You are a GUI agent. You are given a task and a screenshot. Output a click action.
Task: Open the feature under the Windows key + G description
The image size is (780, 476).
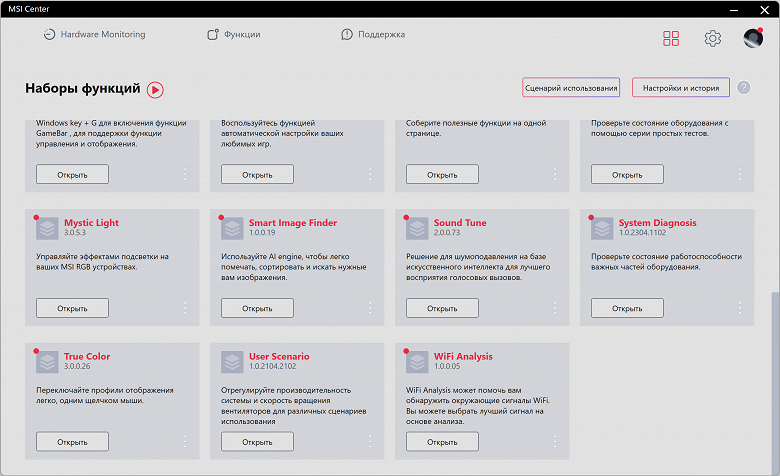click(72, 174)
